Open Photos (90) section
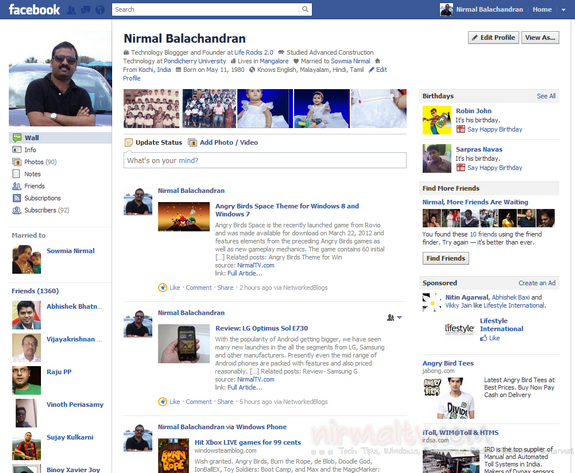This screenshot has width=575, height=473. click(x=40, y=162)
